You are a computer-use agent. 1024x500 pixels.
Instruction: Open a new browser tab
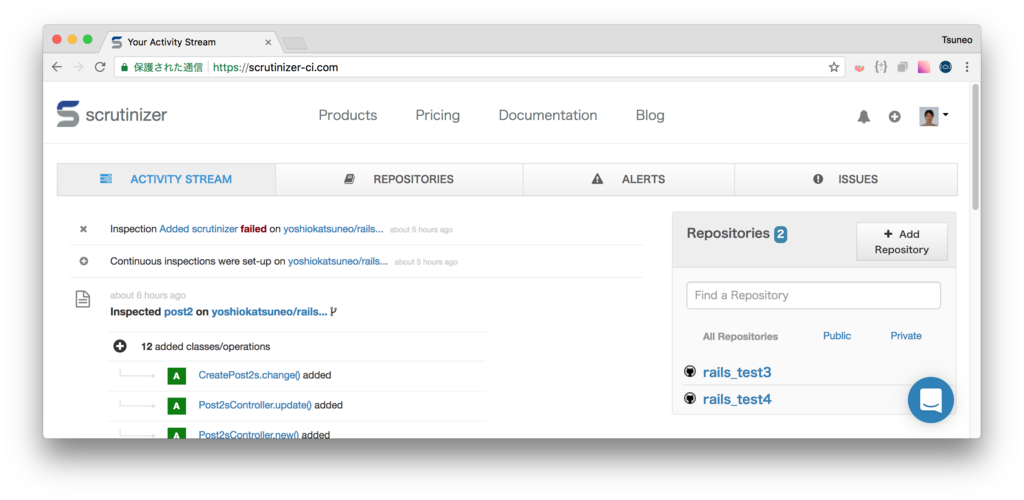coord(294,43)
